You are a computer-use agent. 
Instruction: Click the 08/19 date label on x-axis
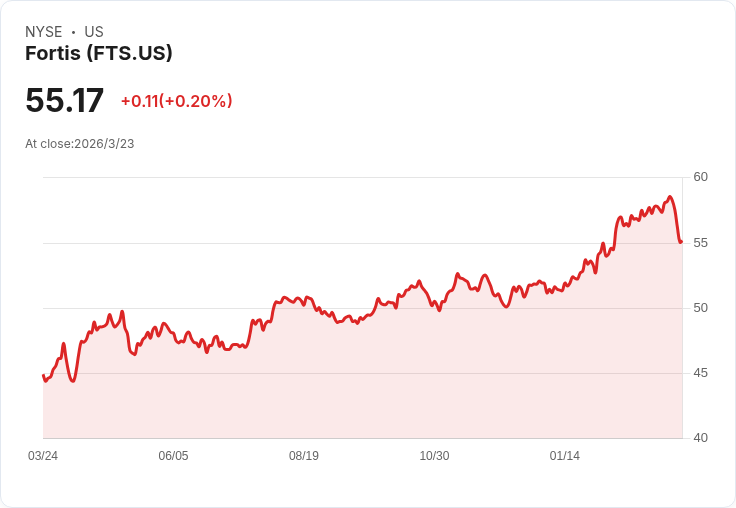click(304, 456)
